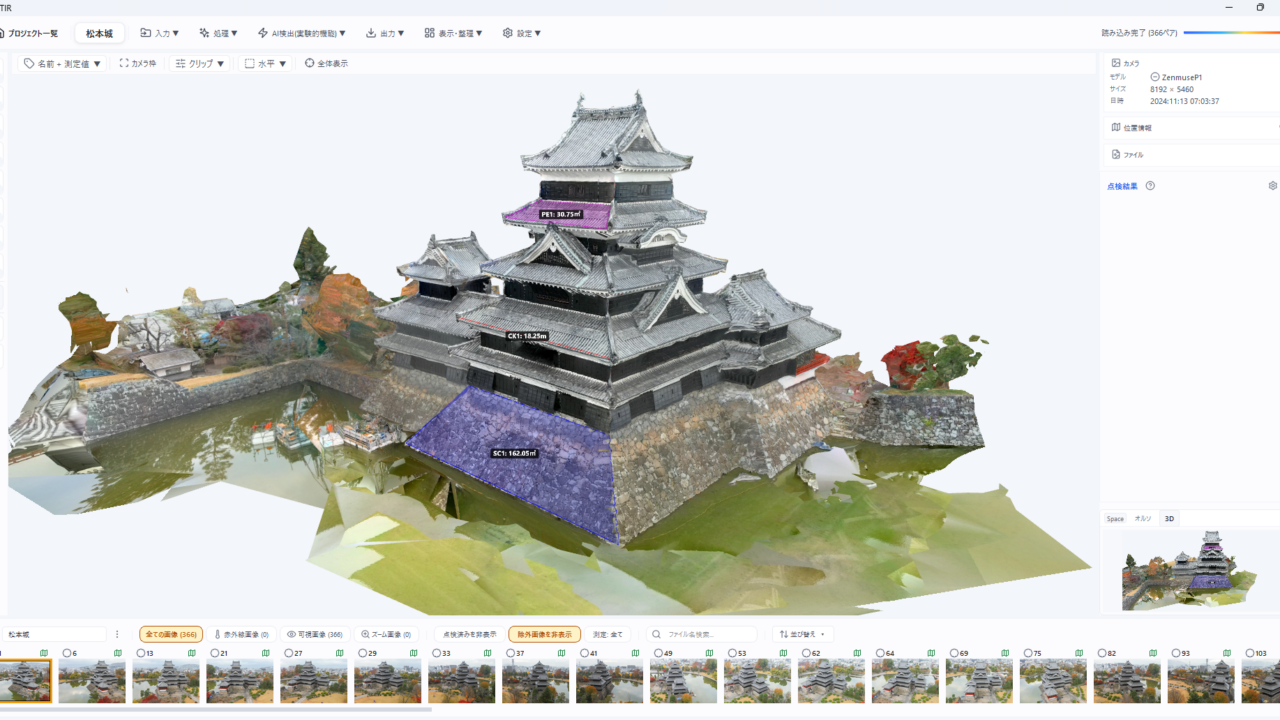Click the map icon on image 37

[x=562, y=653]
